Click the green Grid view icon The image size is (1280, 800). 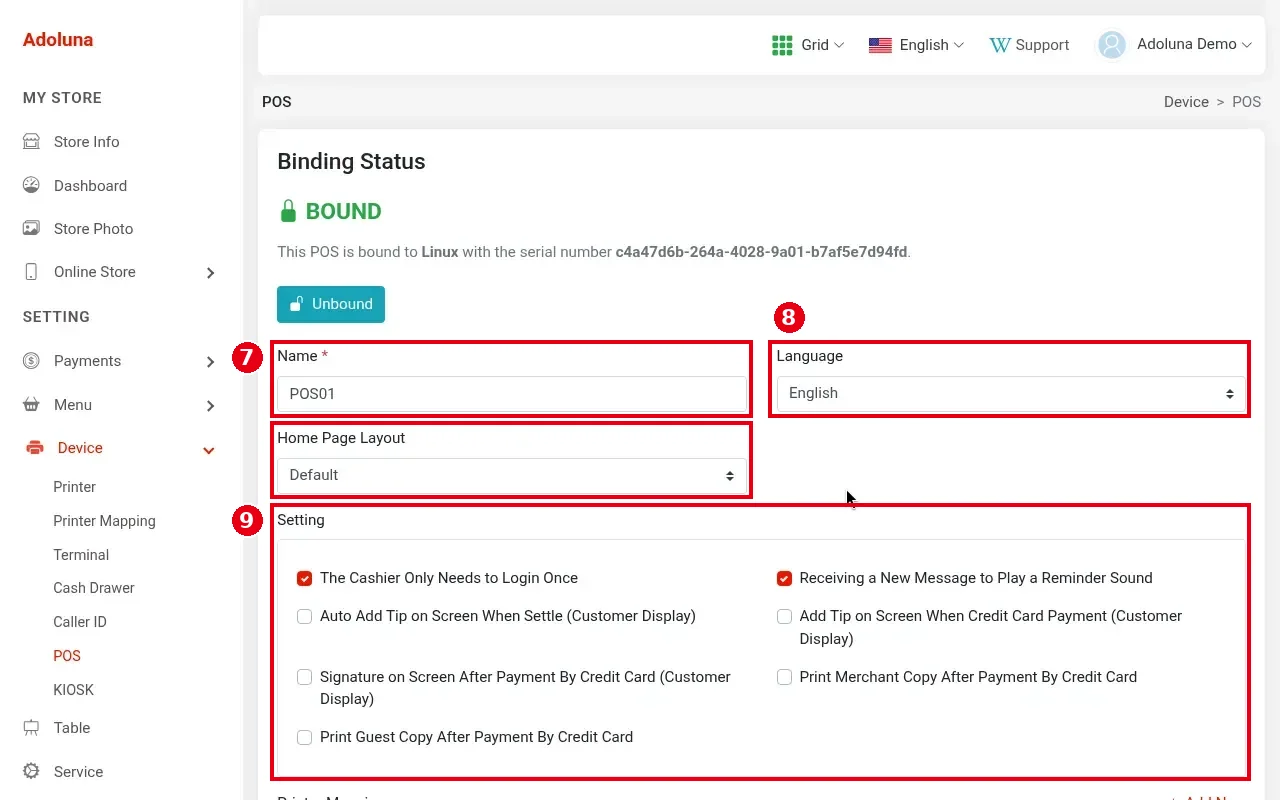(782, 45)
